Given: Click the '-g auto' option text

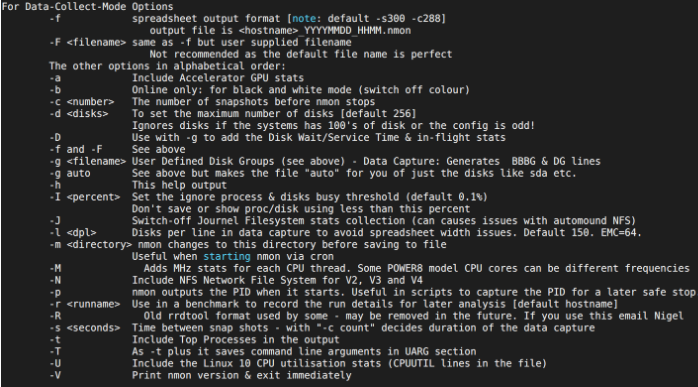Looking at the screenshot, I should click(70, 173).
